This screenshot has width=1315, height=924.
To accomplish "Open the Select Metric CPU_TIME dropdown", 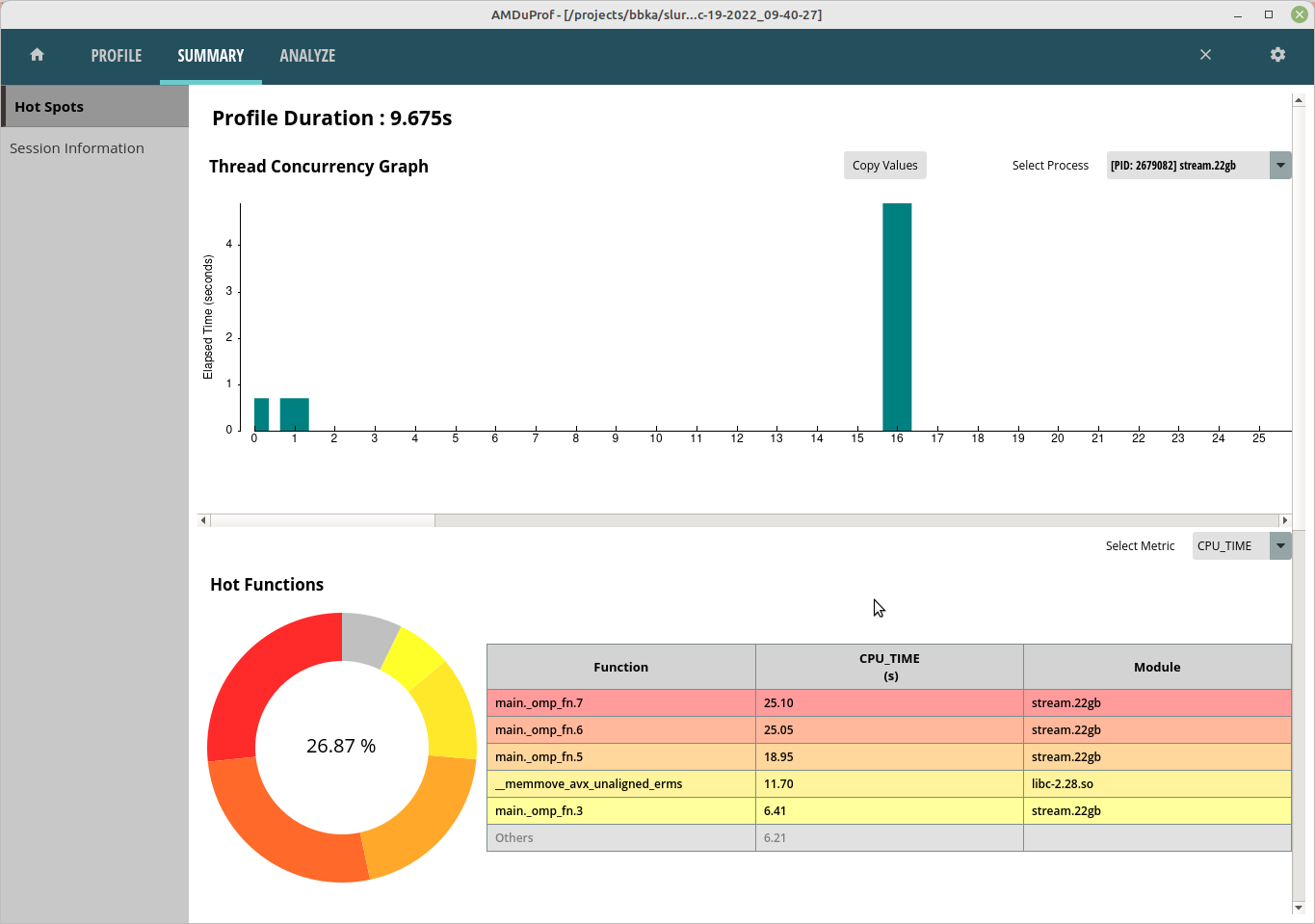I will [1280, 545].
